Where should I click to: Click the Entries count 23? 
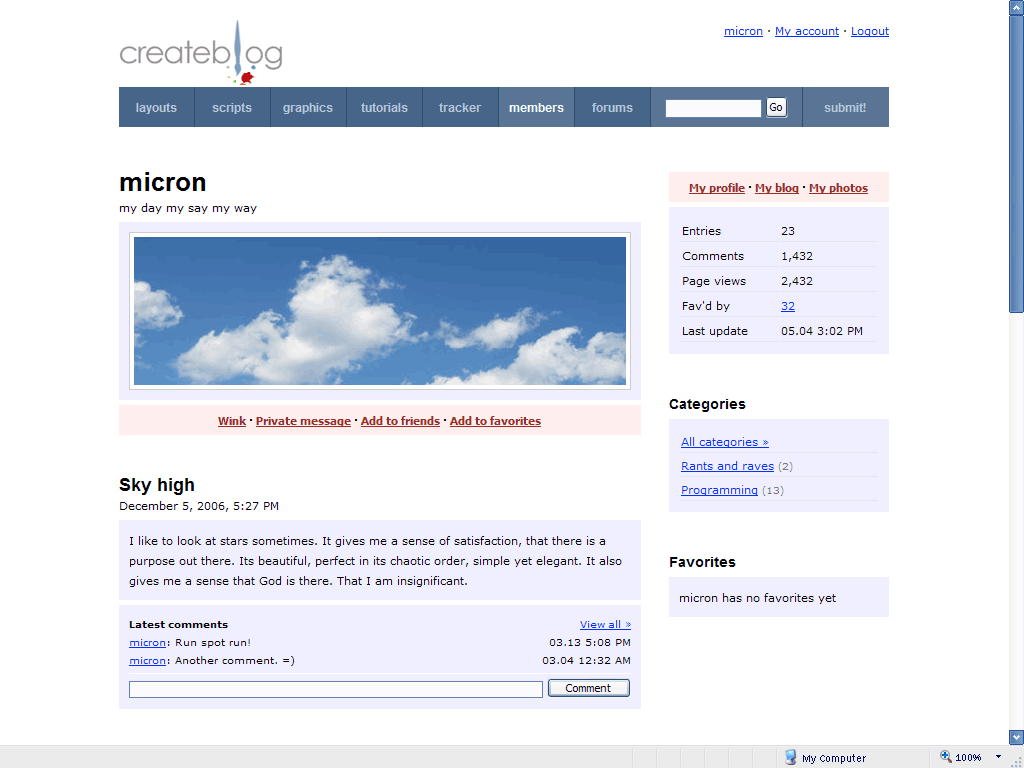pyautogui.click(x=788, y=231)
